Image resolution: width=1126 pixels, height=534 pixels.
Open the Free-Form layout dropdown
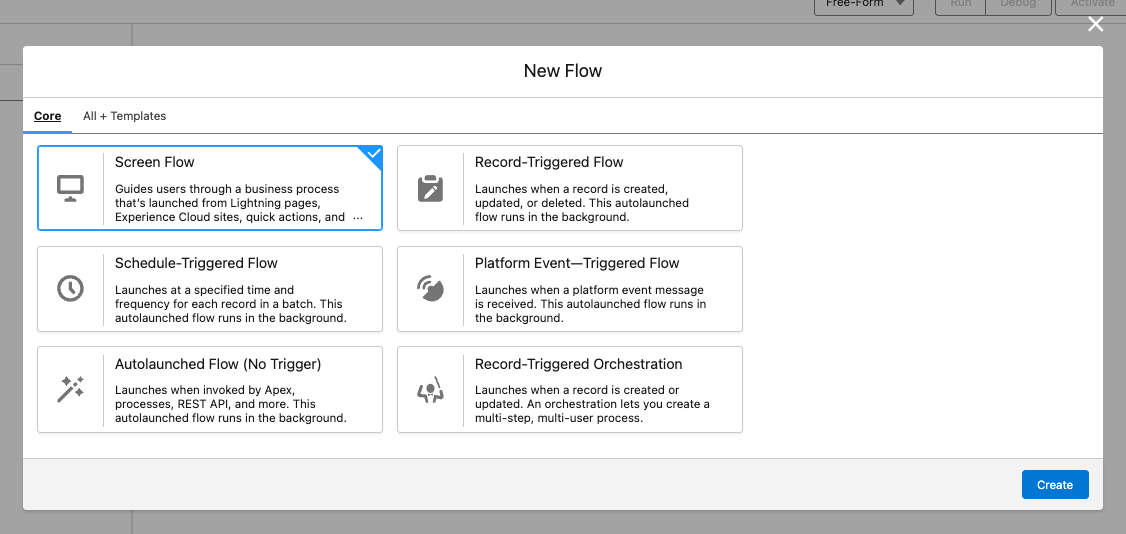pos(863,4)
